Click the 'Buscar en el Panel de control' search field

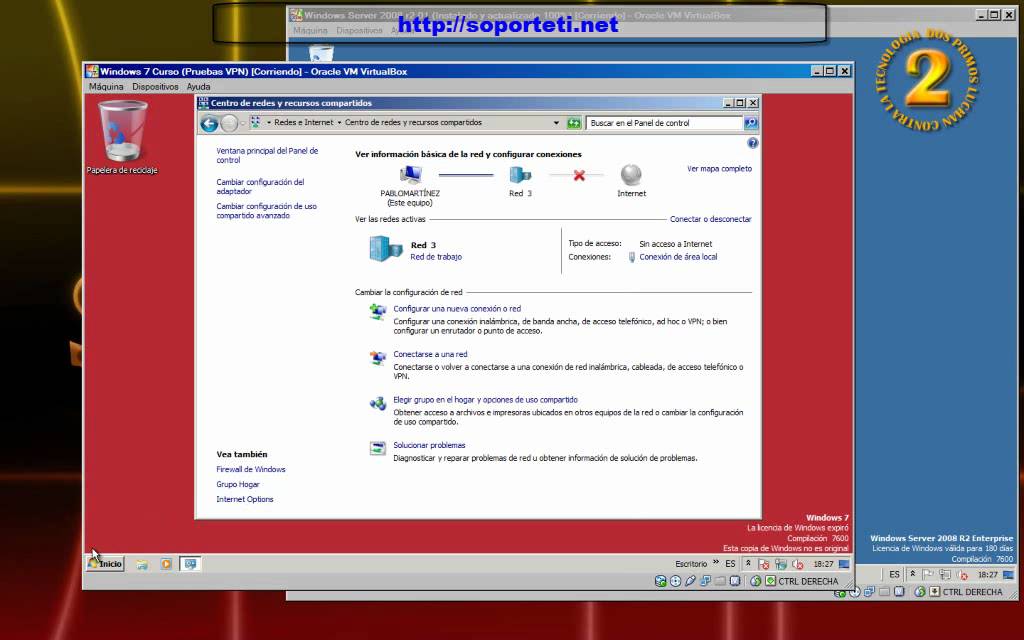pos(664,123)
